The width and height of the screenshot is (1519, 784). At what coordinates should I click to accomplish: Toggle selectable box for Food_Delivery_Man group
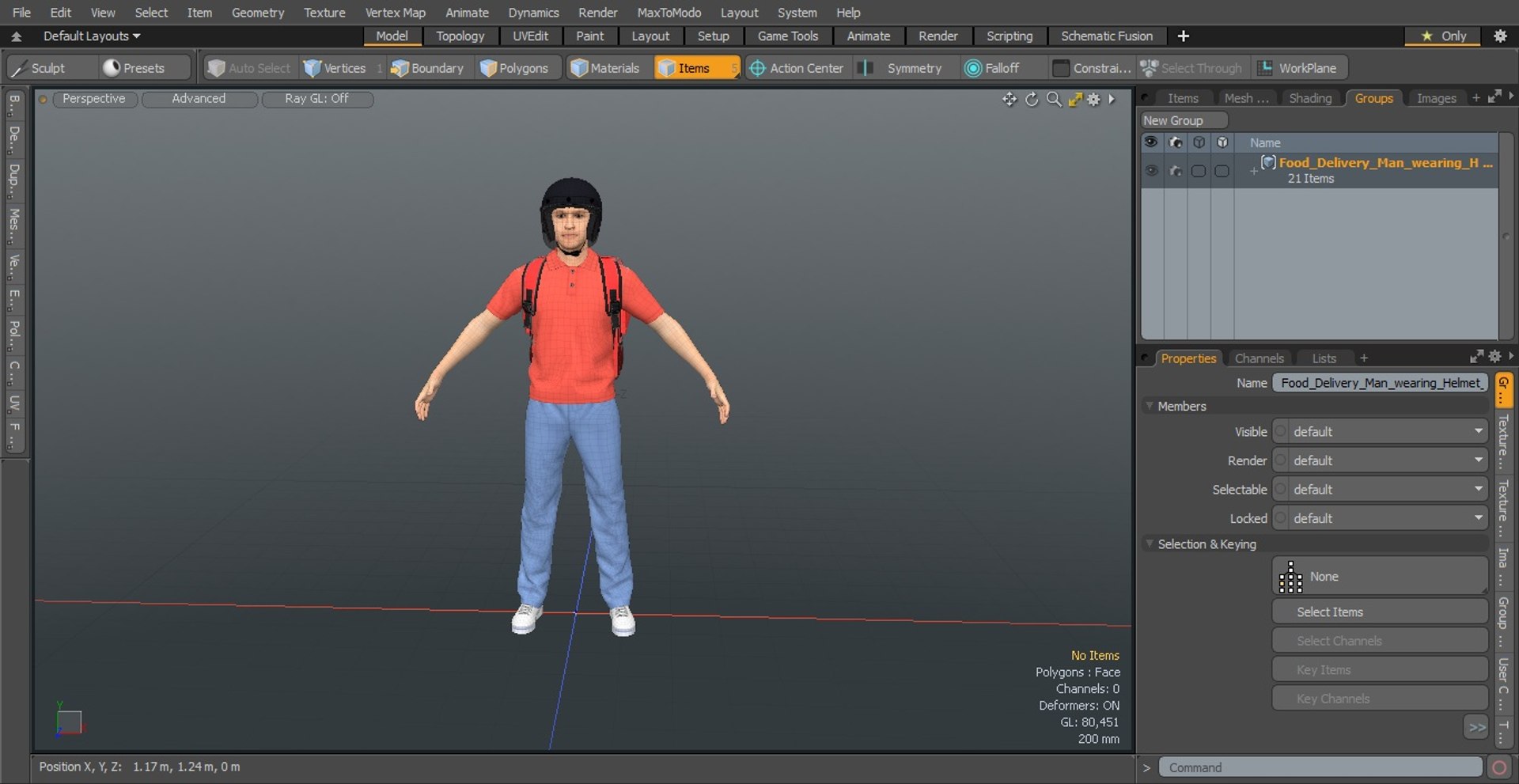tap(1199, 171)
